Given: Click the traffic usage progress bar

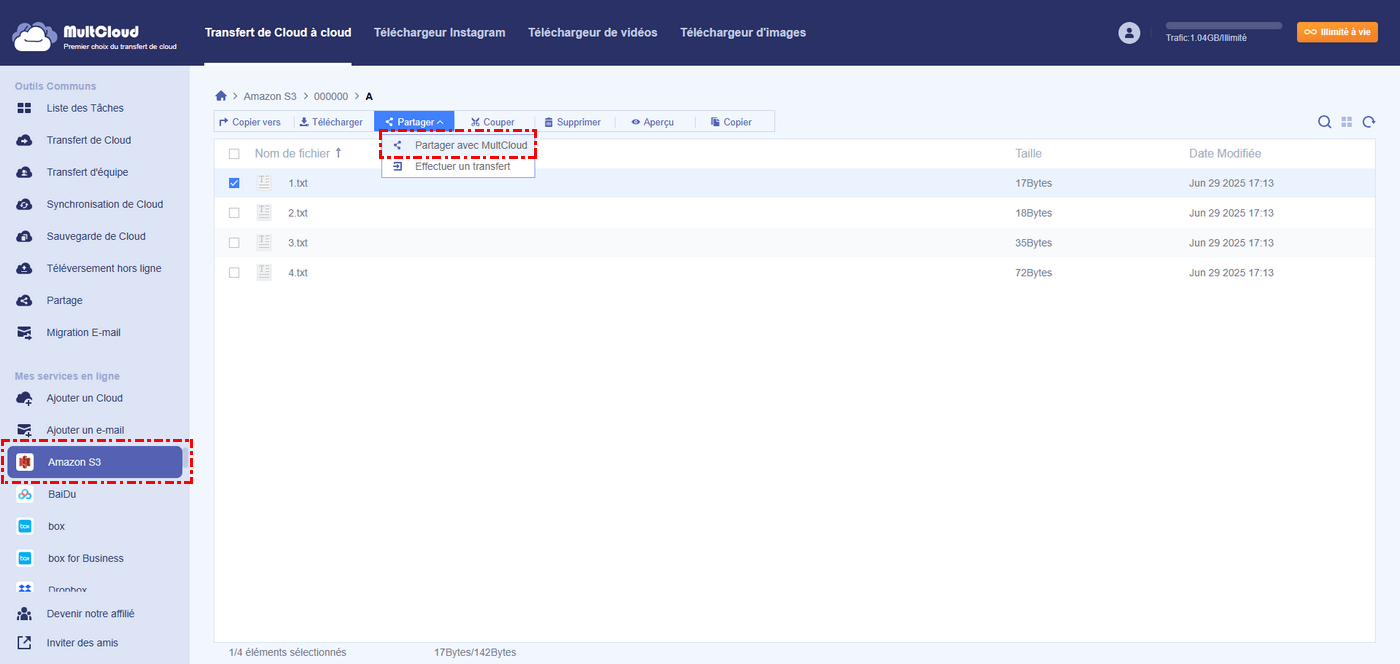Looking at the screenshot, I should pyautogui.click(x=1223, y=26).
